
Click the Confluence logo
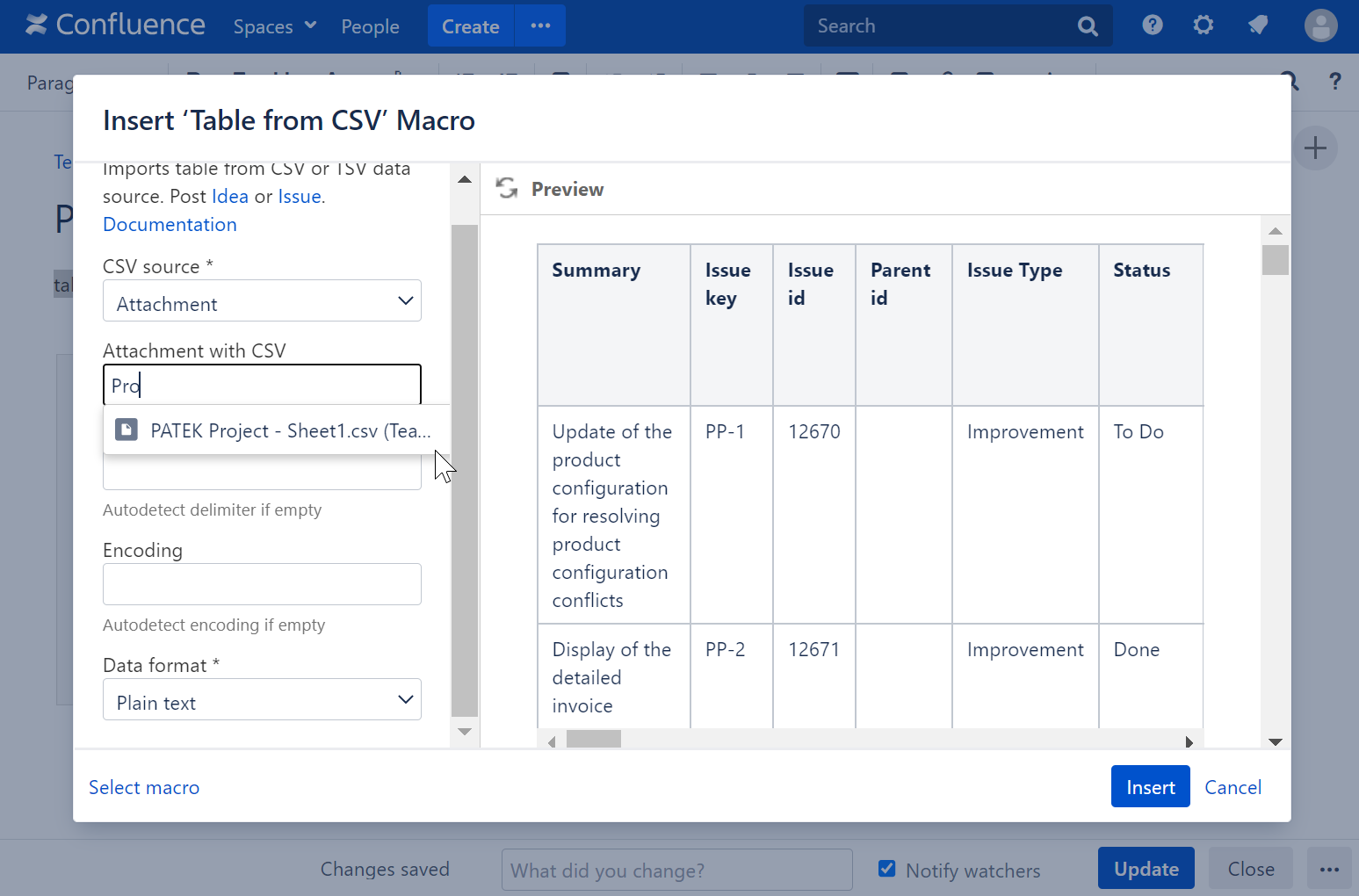point(114,25)
